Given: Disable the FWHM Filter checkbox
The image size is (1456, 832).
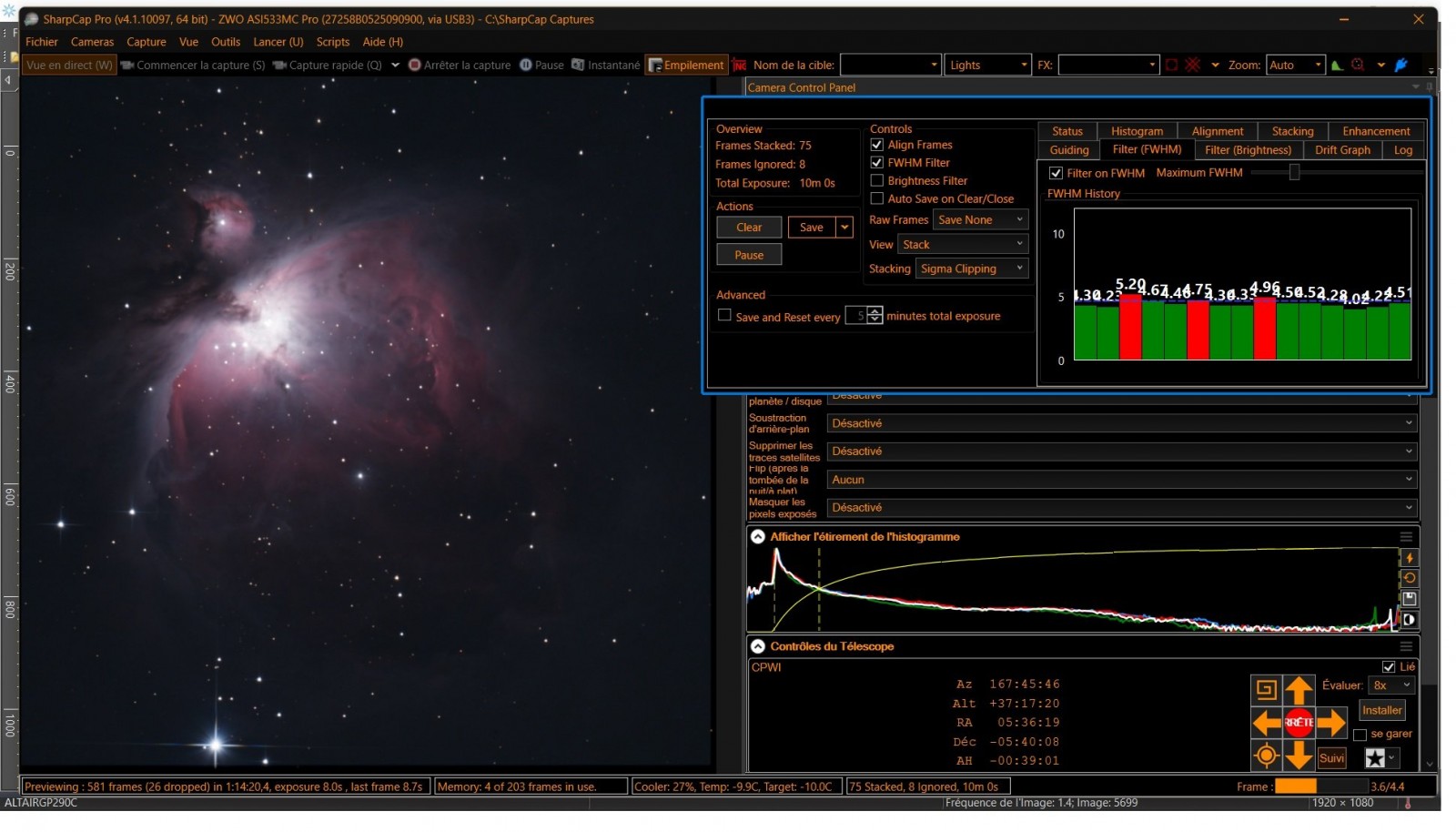Looking at the screenshot, I should [x=877, y=163].
